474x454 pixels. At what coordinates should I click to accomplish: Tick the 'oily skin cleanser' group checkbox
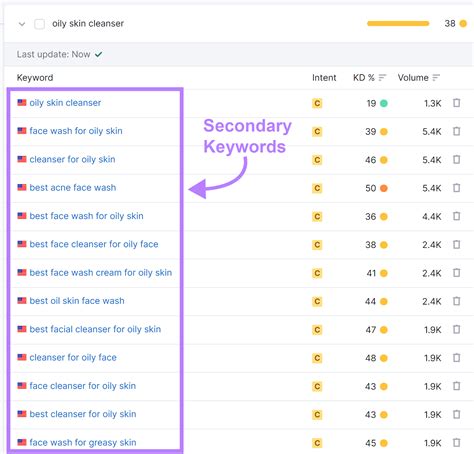click(x=39, y=24)
